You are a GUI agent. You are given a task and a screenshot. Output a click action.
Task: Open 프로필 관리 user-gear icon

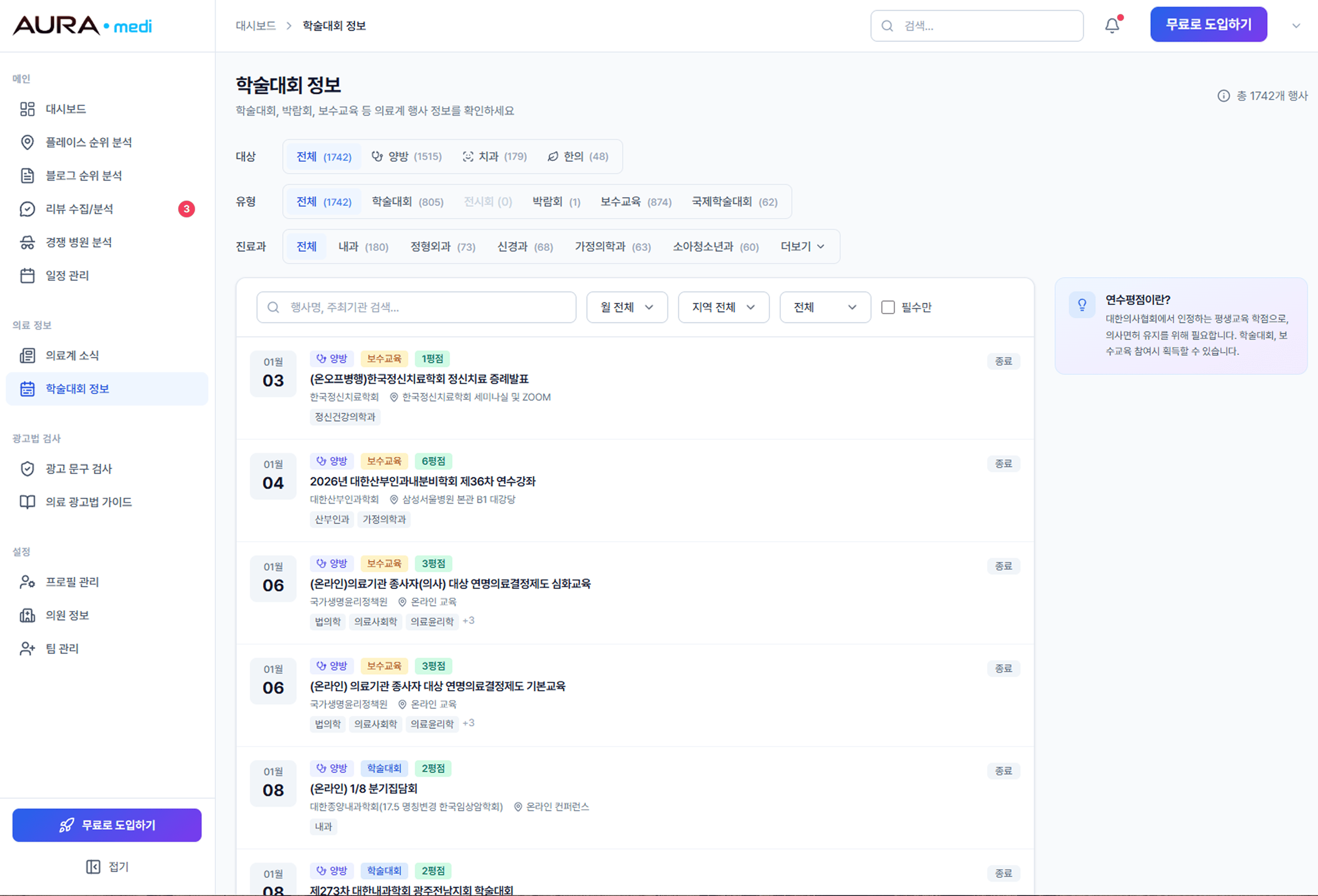pyautogui.click(x=27, y=582)
